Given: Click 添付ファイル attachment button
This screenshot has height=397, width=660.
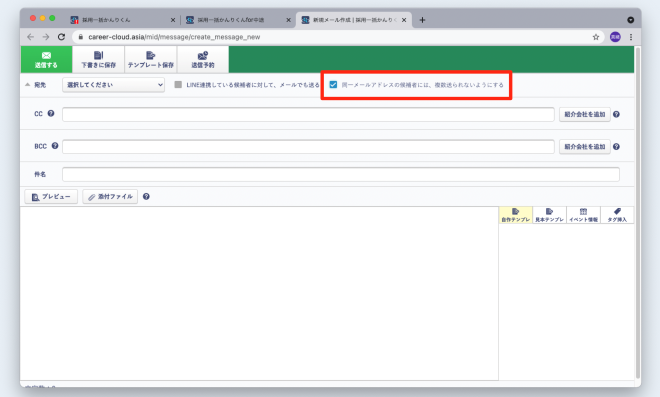Looking at the screenshot, I should (110, 197).
